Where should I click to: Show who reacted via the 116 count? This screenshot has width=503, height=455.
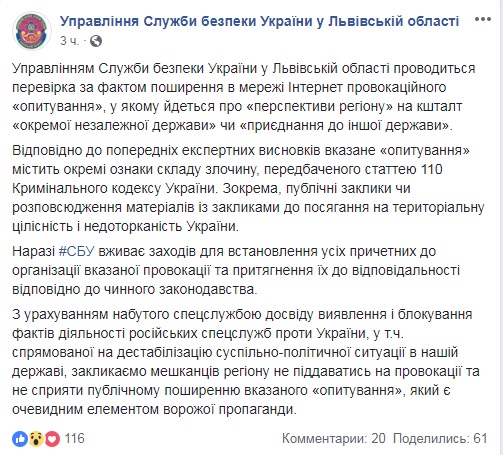(74, 438)
